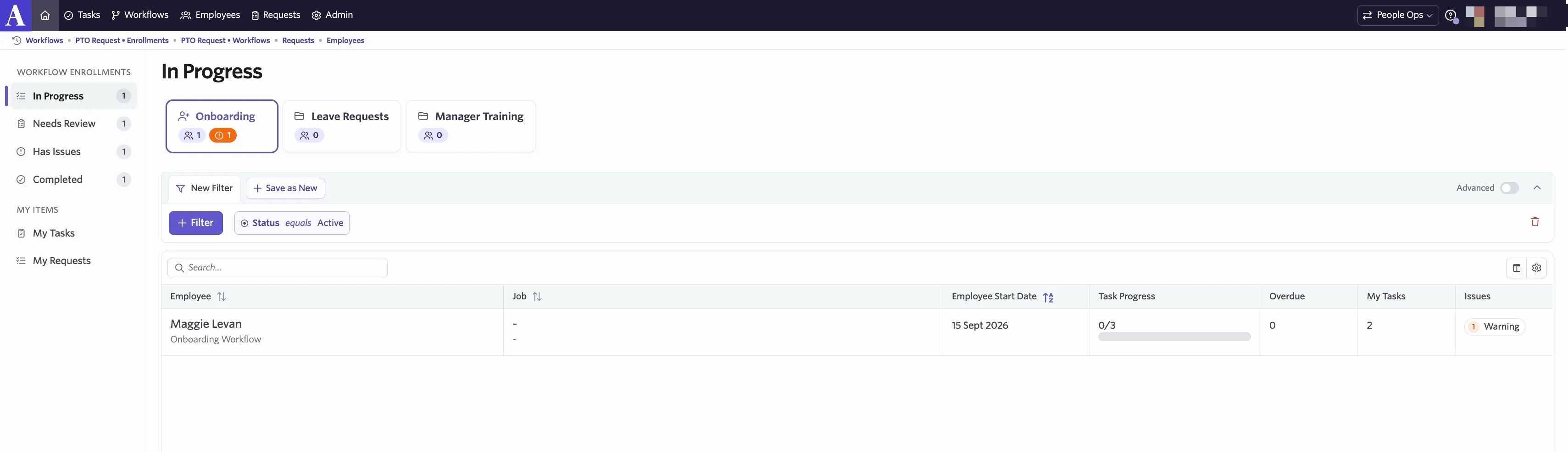This screenshot has height=452, width=1568.
Task: Open table settings gear icon
Action: (x=1536, y=268)
